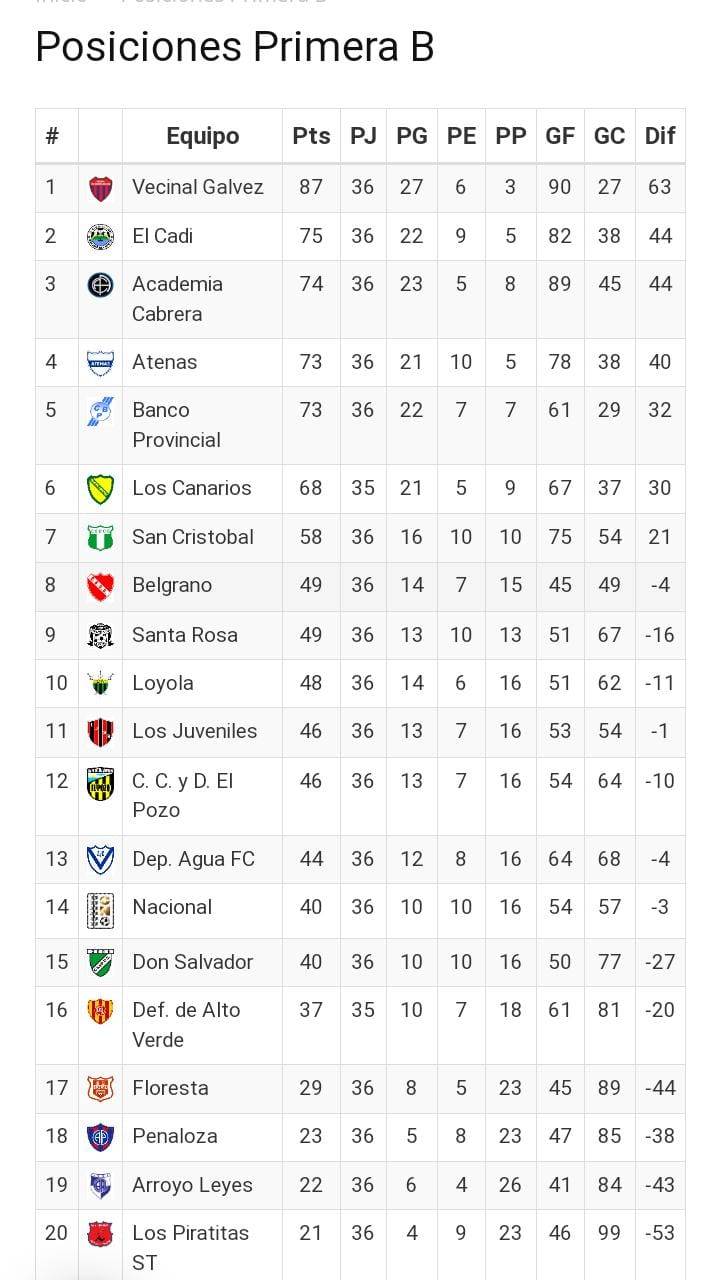This screenshot has width=720, height=1280.
Task: Open the Atenas team name
Action: click(165, 362)
